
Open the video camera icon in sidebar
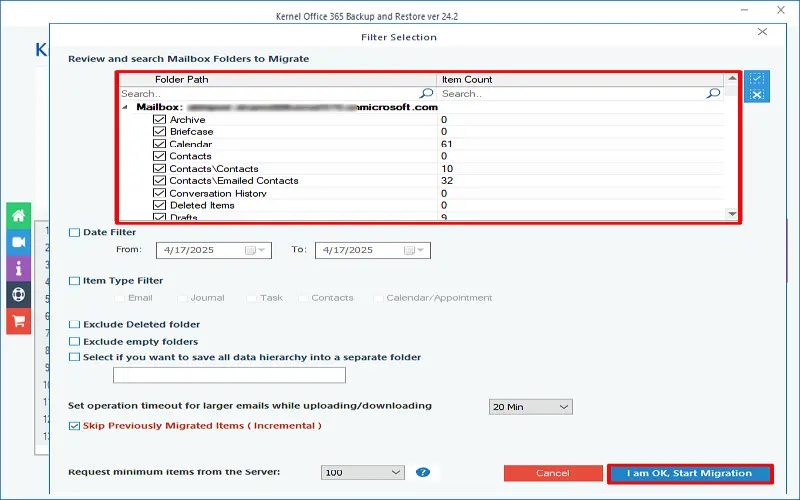pyautogui.click(x=18, y=242)
